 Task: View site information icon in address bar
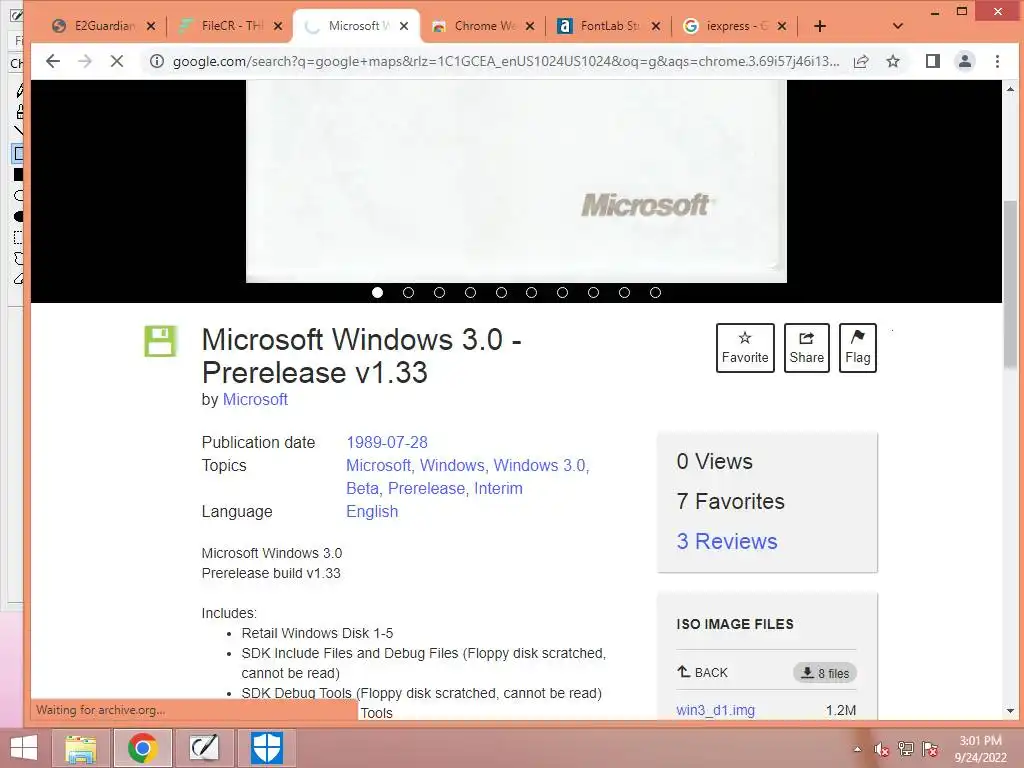point(156,61)
